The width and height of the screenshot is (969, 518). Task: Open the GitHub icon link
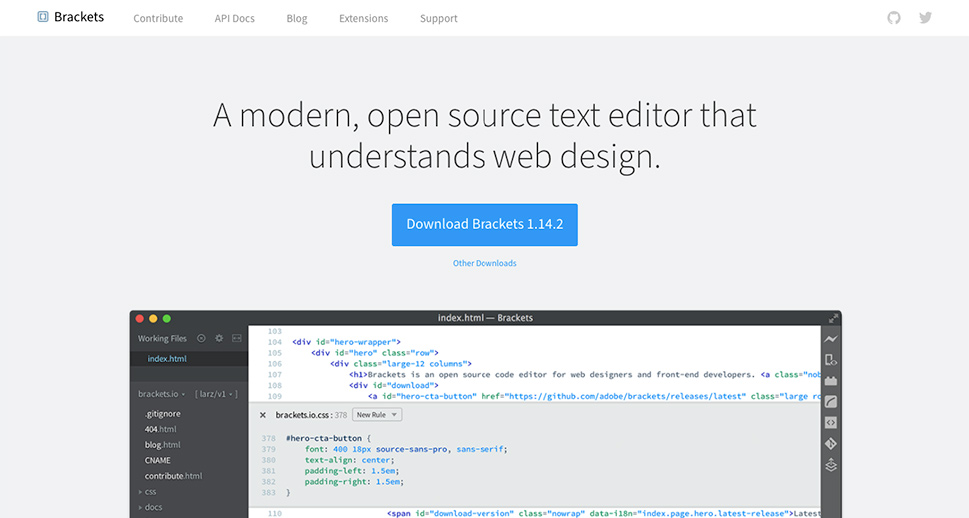(894, 18)
